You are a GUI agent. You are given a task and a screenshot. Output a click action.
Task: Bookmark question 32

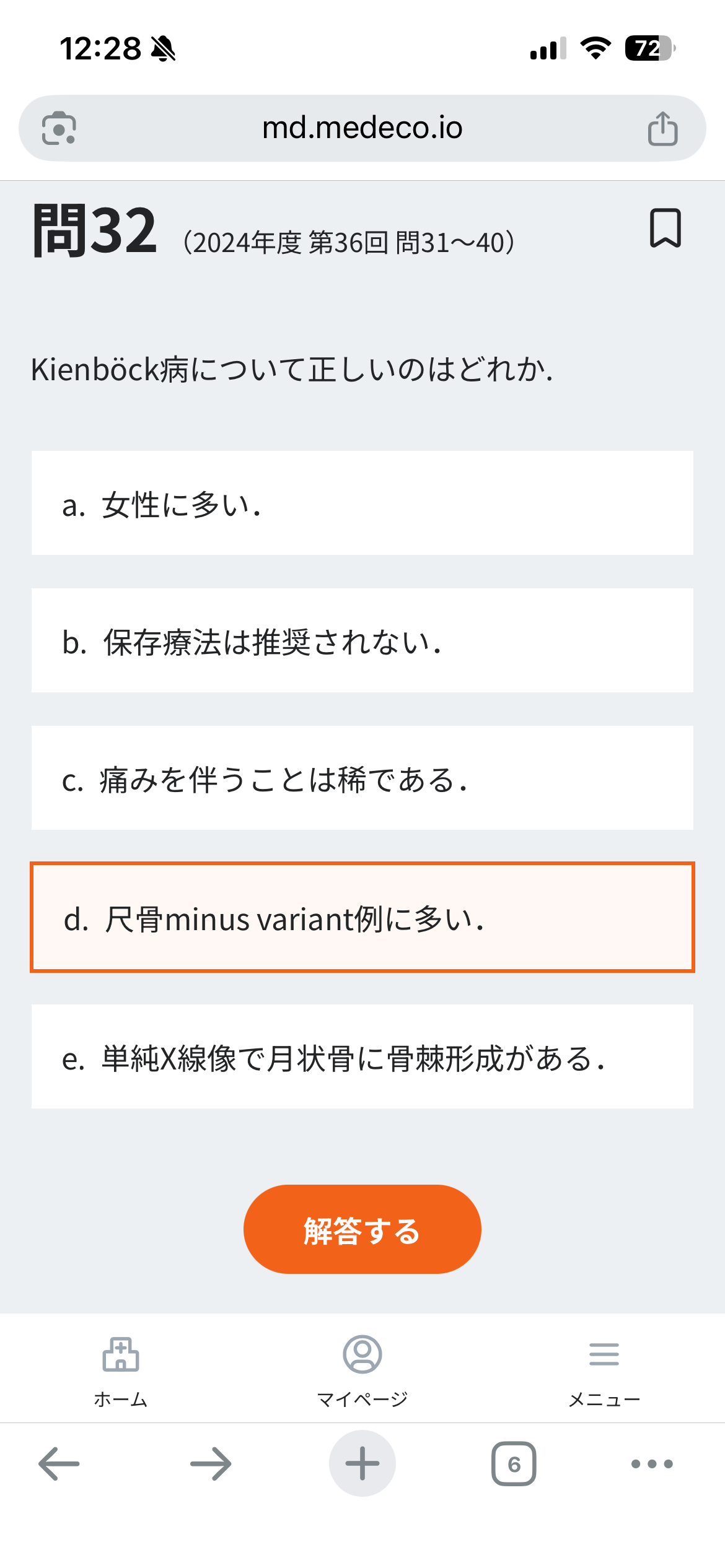(665, 229)
